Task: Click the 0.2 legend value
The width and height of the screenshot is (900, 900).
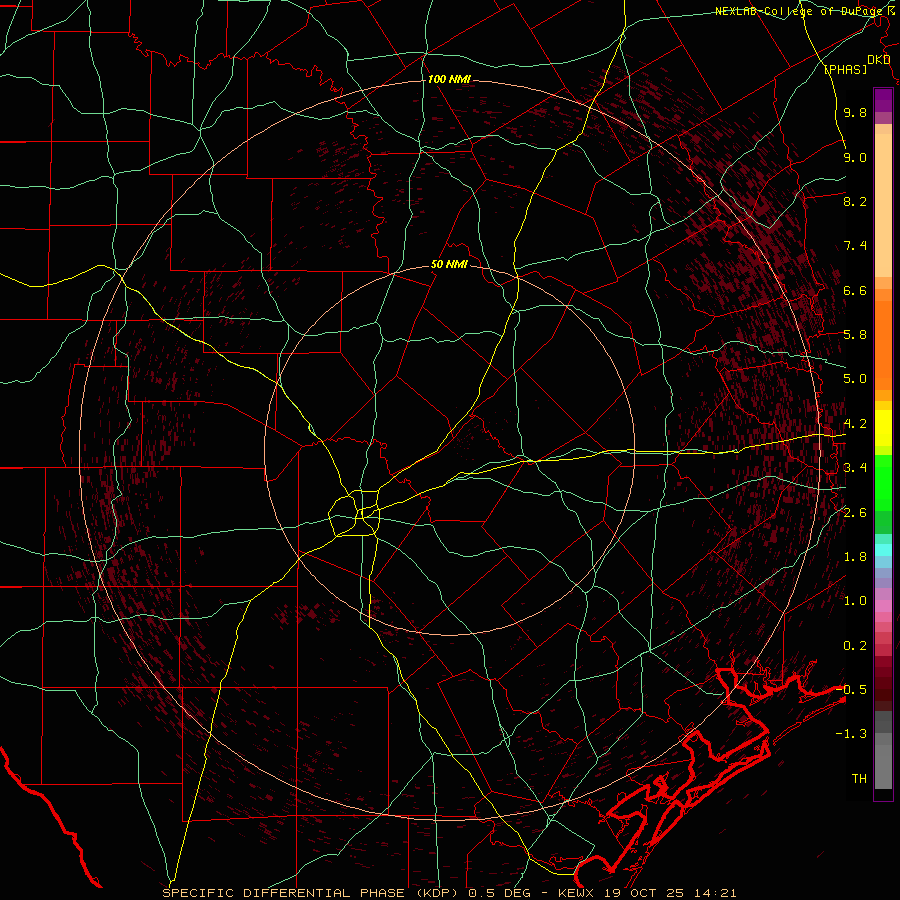Action: click(855, 646)
